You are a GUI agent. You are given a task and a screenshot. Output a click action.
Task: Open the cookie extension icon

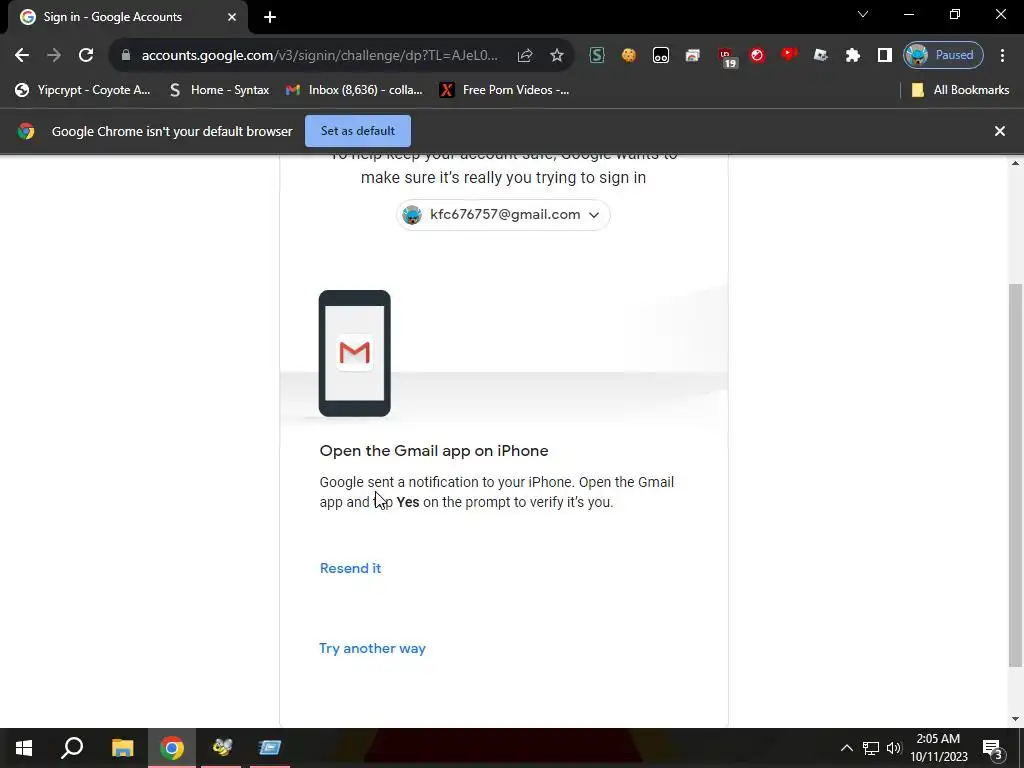(628, 56)
